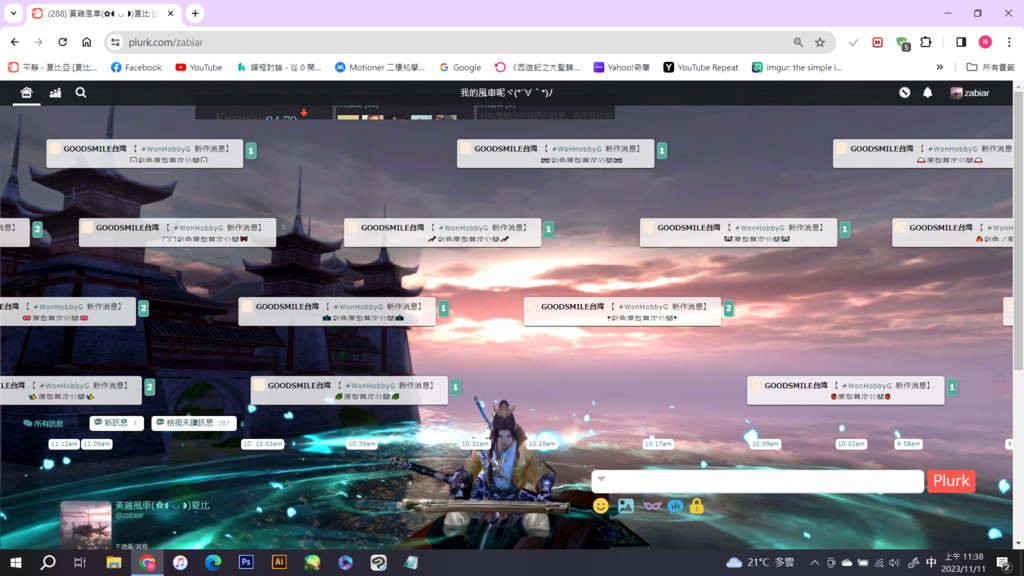Open the zabiar account menu
The image size is (1024, 576).
[970, 93]
